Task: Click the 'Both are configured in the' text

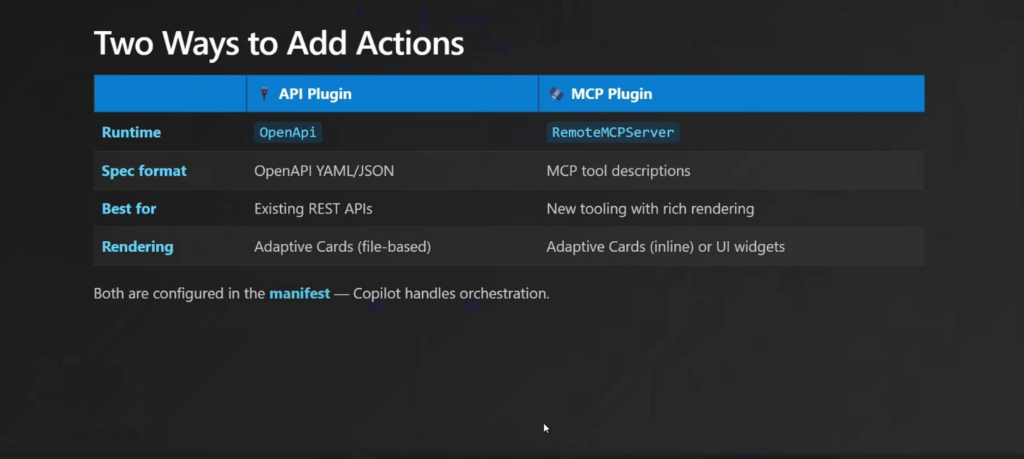Action: click(x=179, y=294)
